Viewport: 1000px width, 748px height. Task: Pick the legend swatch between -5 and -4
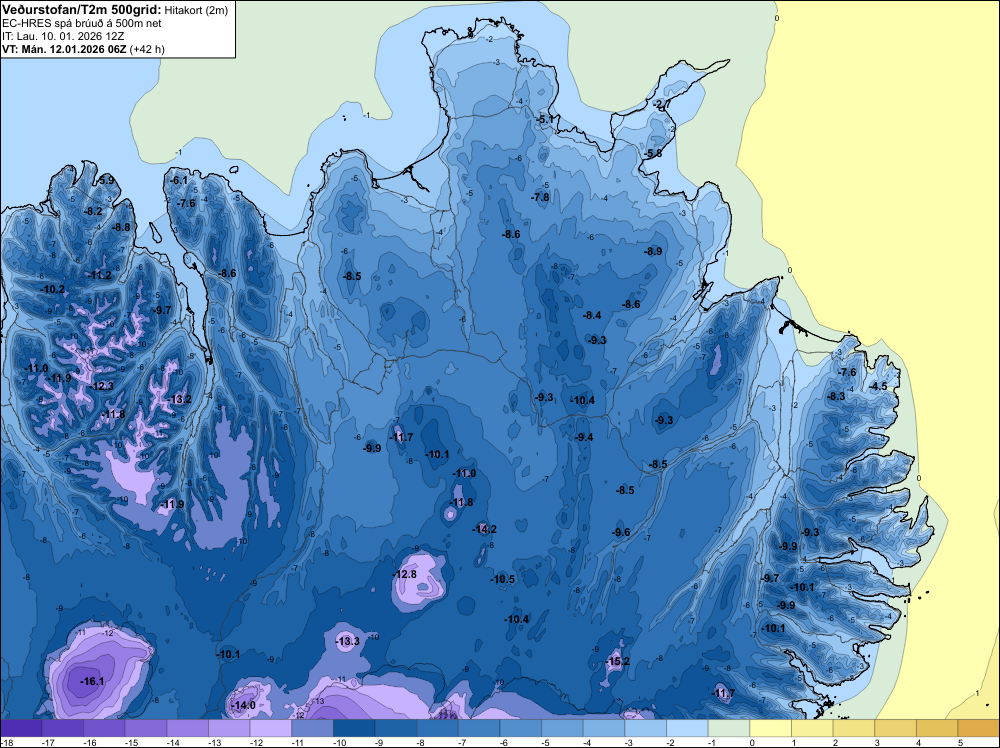(562, 728)
